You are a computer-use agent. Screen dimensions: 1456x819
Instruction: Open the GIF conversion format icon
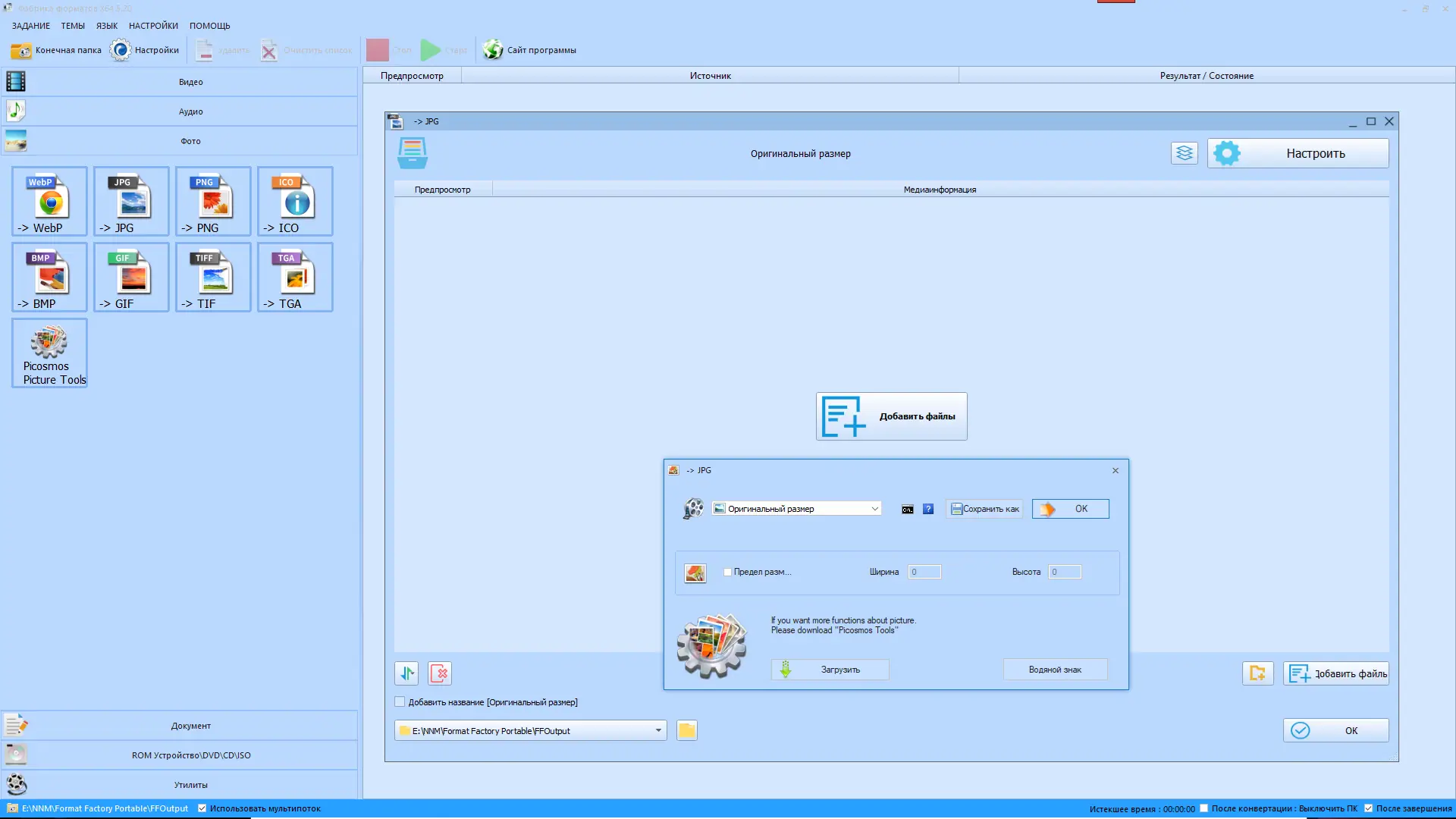coord(131,277)
